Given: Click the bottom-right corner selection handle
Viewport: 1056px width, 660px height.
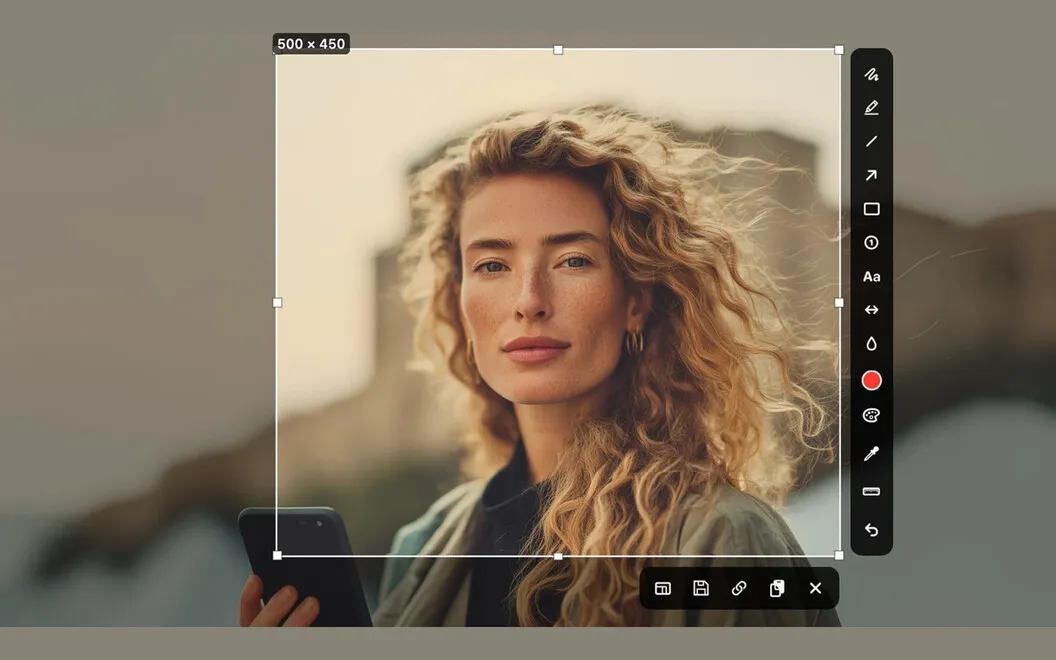Looking at the screenshot, I should 839,556.
